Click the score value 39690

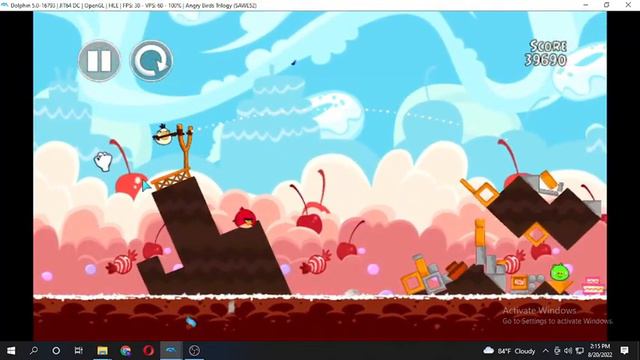(x=545, y=60)
